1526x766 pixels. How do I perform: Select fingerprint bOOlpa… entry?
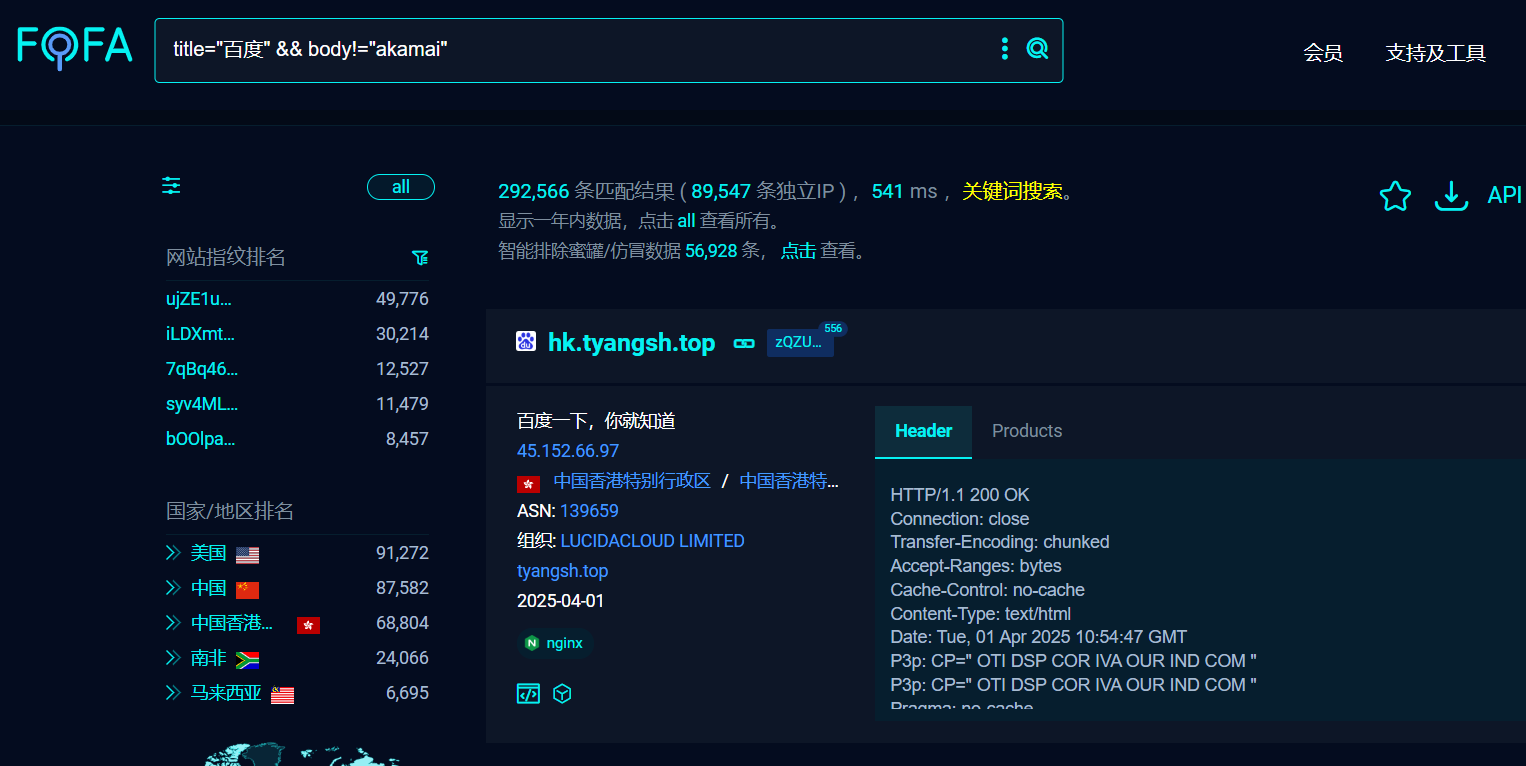pyautogui.click(x=201, y=439)
